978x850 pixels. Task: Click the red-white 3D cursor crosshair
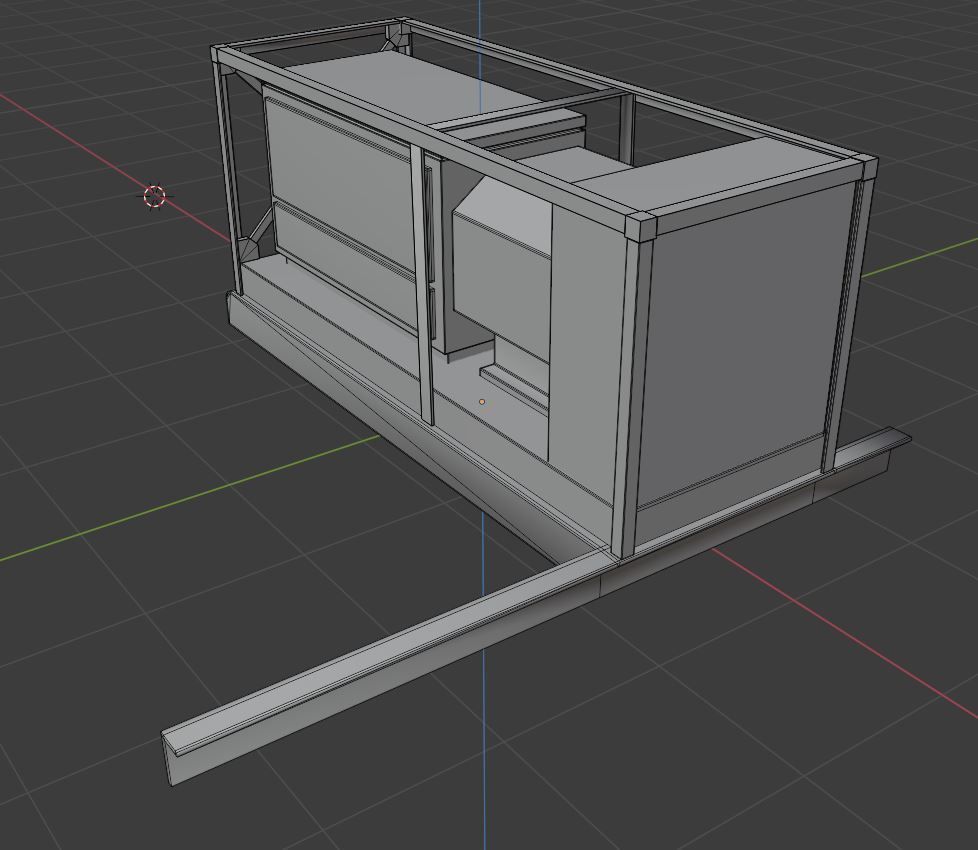[154, 196]
